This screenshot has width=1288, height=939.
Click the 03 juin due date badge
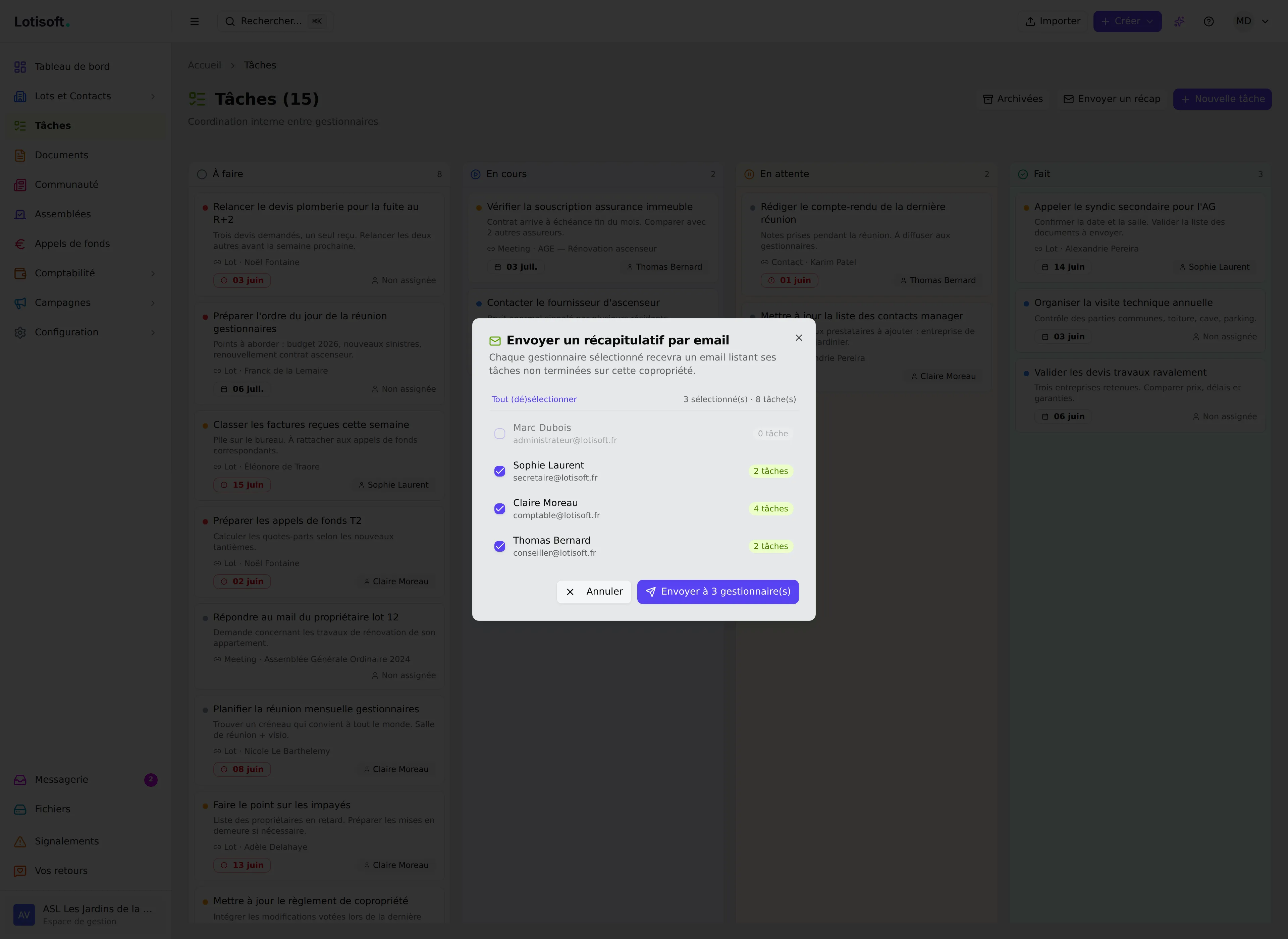pyautogui.click(x=242, y=280)
